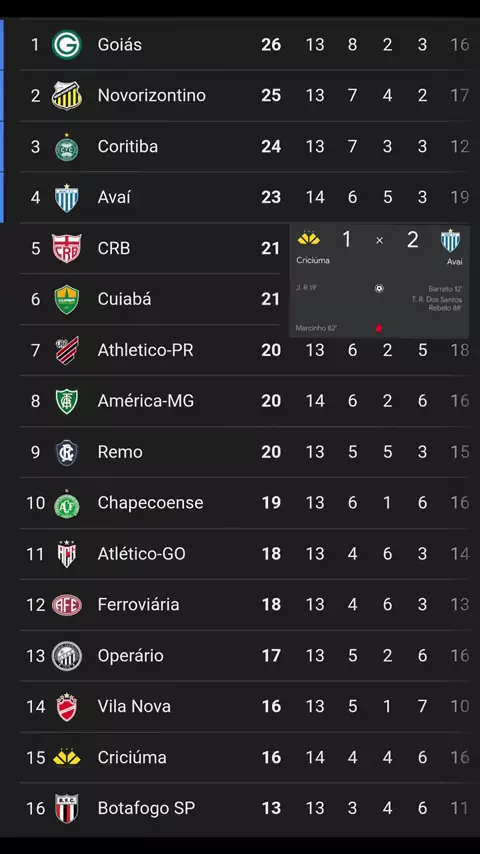Screen dimensions: 480x854
Task: Click the Criciúma name in standings row
Action: (132, 758)
